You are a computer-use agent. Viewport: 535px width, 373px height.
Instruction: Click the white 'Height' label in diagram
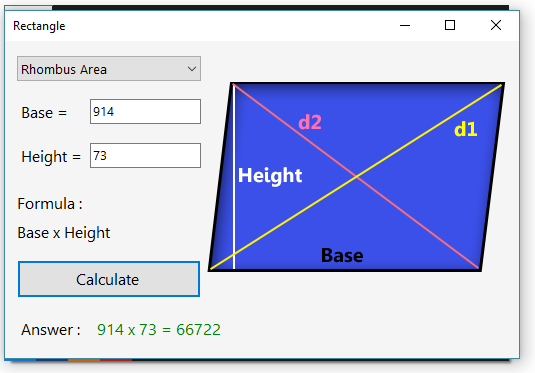point(270,176)
